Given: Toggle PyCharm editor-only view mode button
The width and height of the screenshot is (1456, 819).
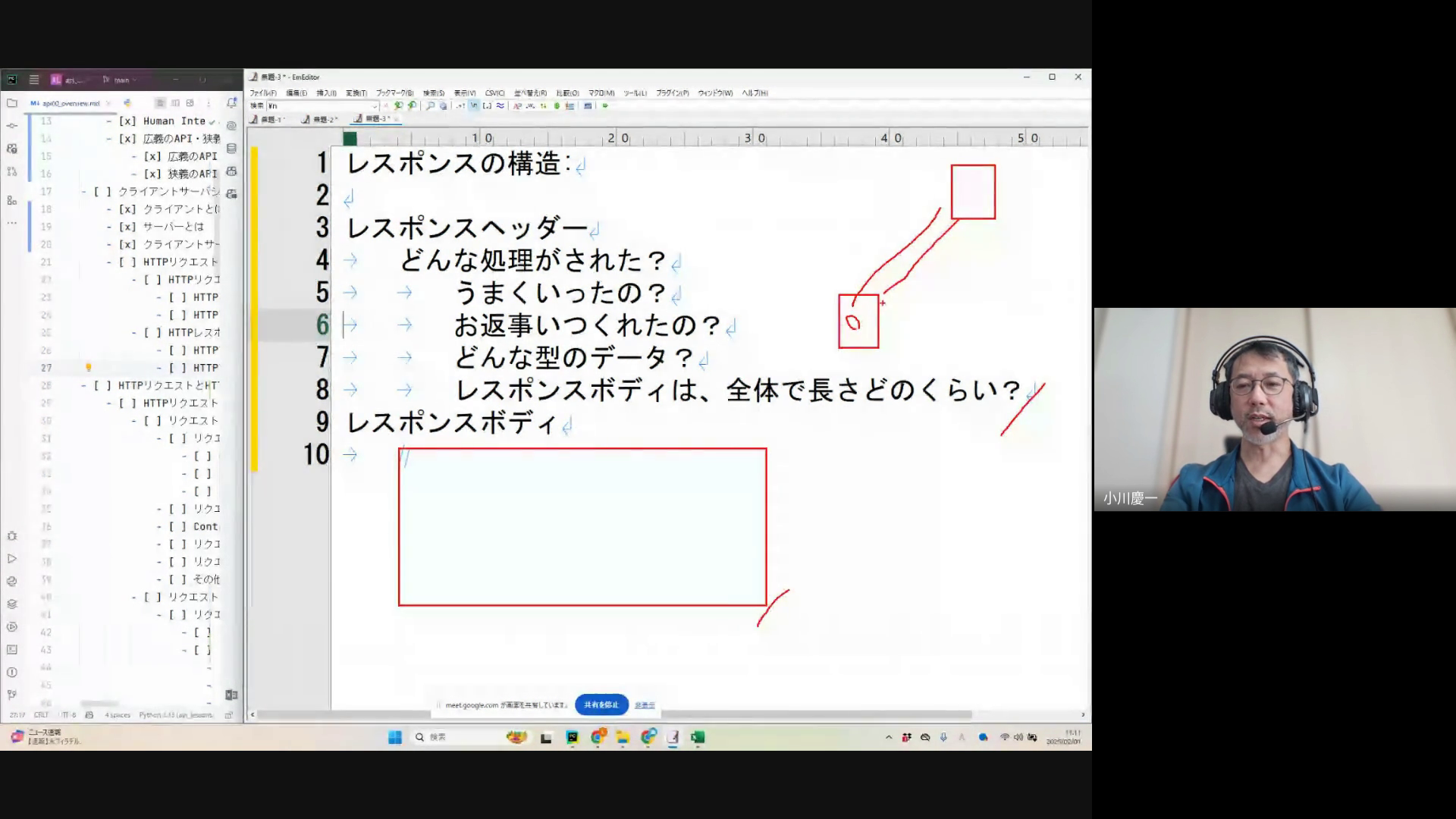Looking at the screenshot, I should point(160,103).
